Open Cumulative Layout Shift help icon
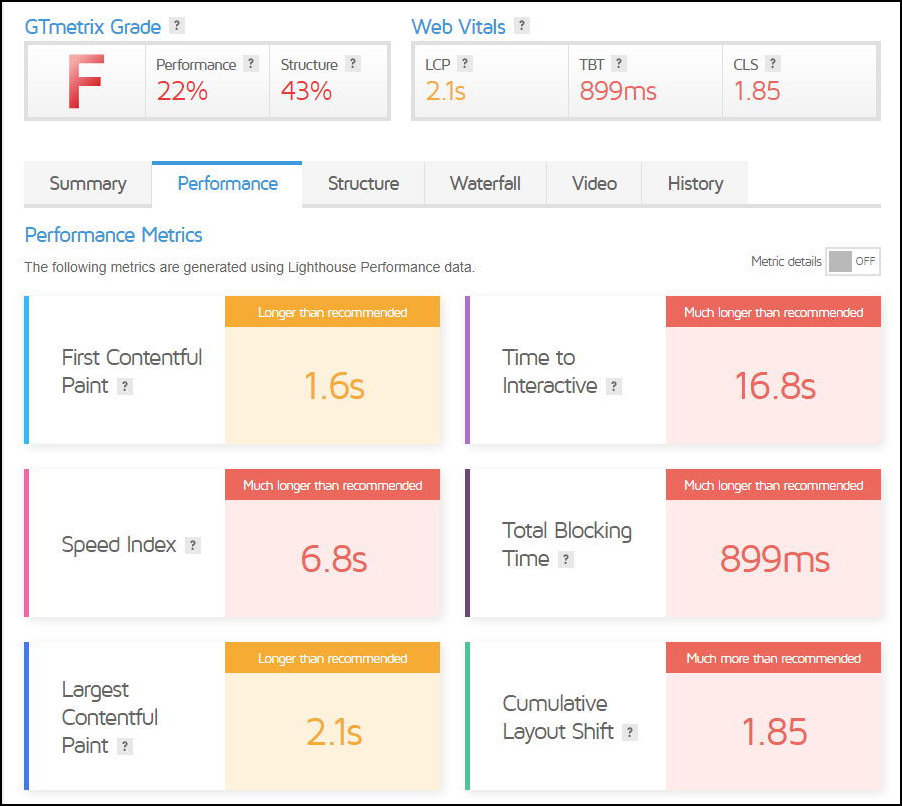Viewport: 902px width, 806px height. 630,732
